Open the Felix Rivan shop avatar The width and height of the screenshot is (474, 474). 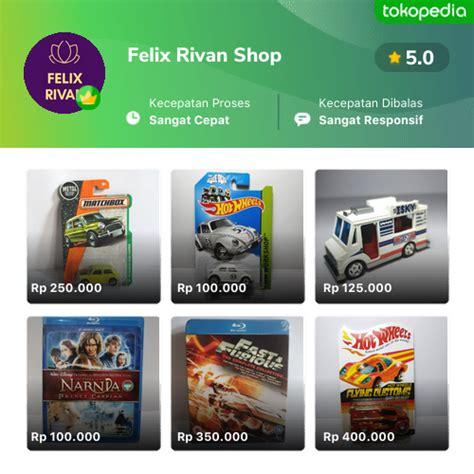(64, 73)
